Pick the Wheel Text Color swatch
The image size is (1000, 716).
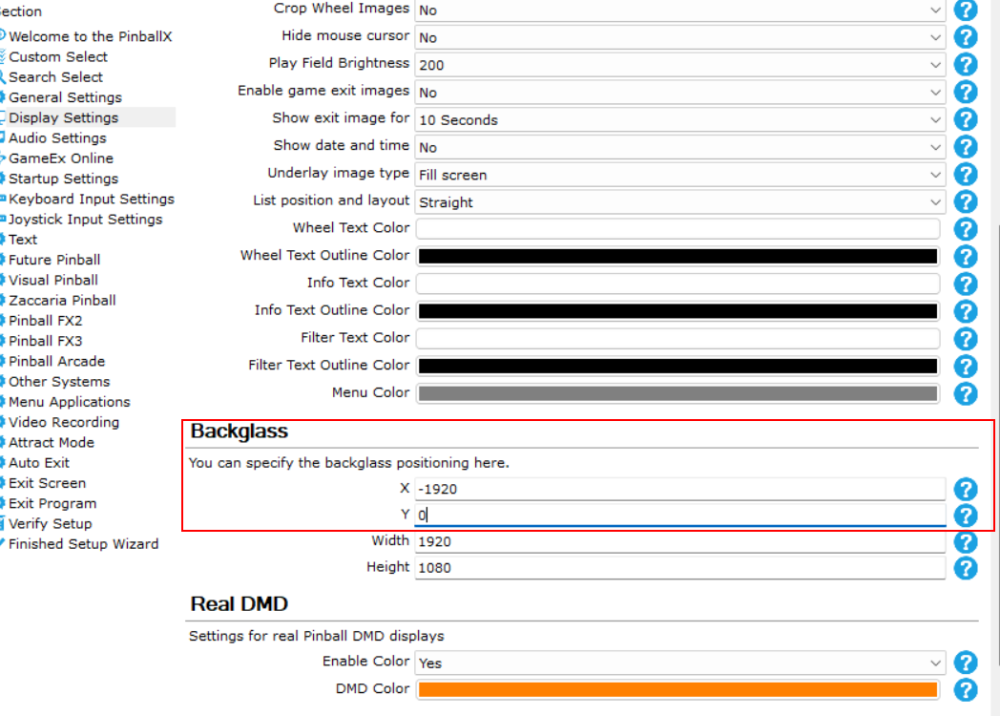pyautogui.click(x=678, y=229)
